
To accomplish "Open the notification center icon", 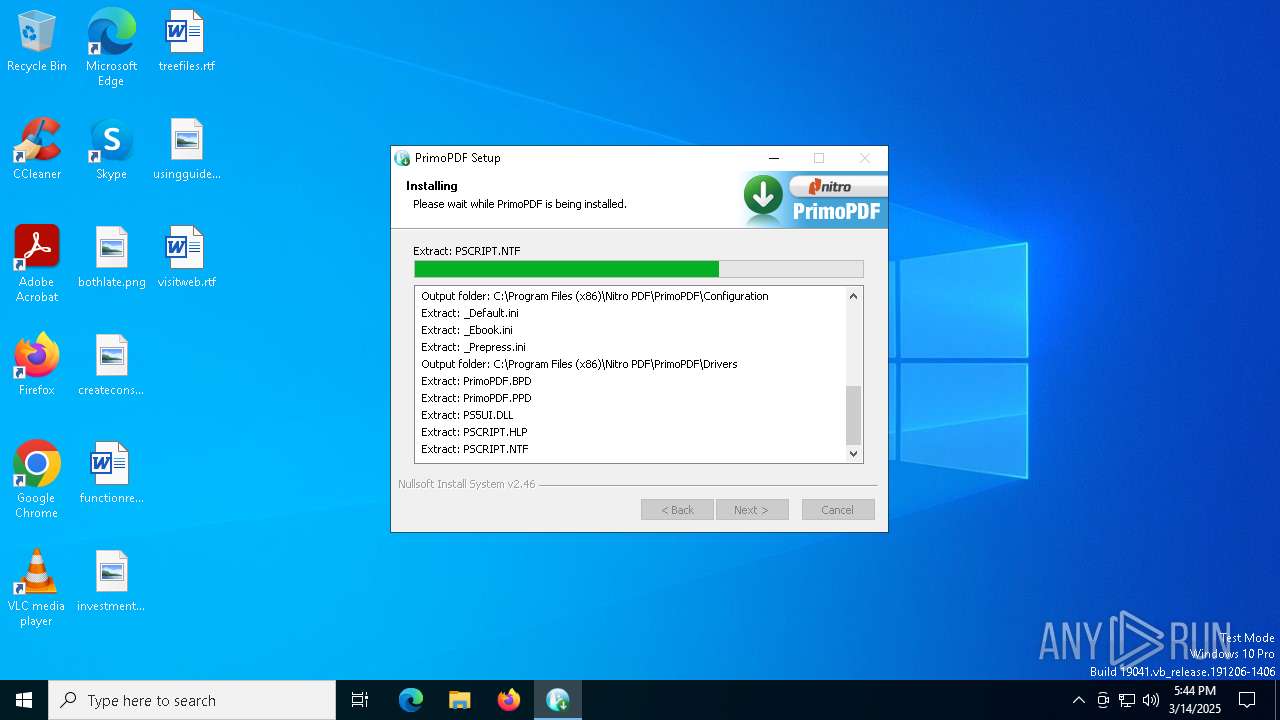I will click(1247, 700).
